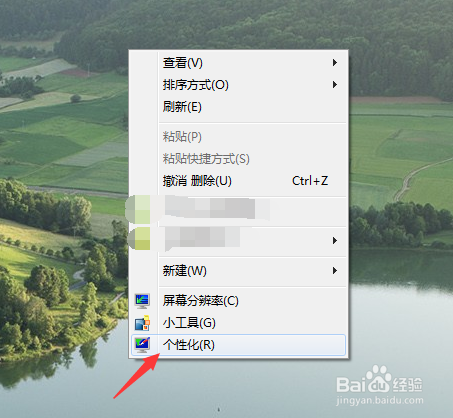Click the greyed 粘贴(P) entry
The image size is (453, 418).
pos(238,137)
